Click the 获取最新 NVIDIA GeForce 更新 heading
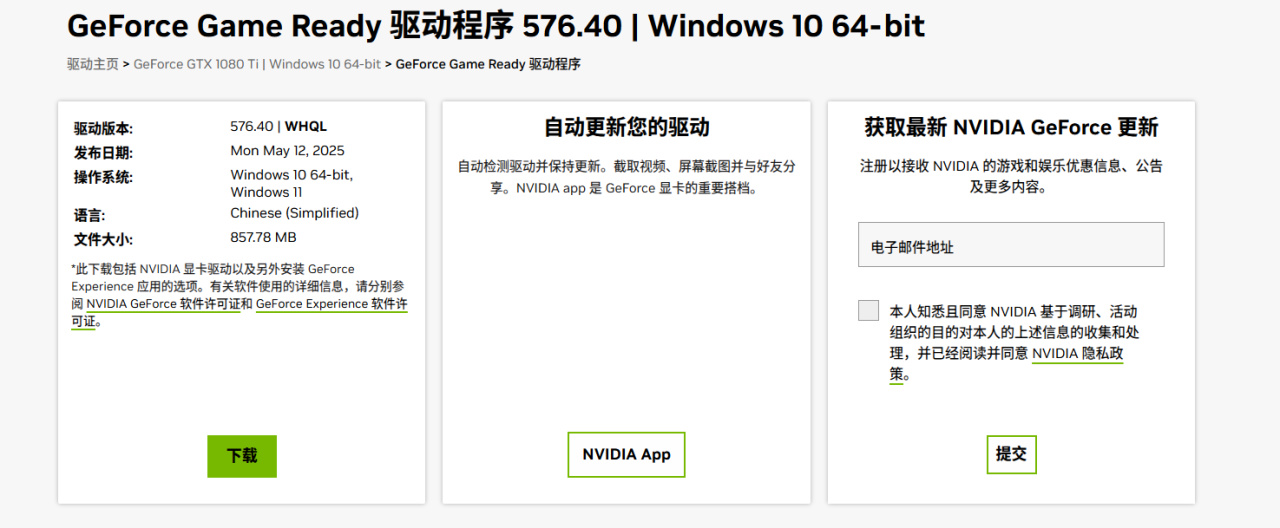The width and height of the screenshot is (1280, 528). pos(1011,127)
